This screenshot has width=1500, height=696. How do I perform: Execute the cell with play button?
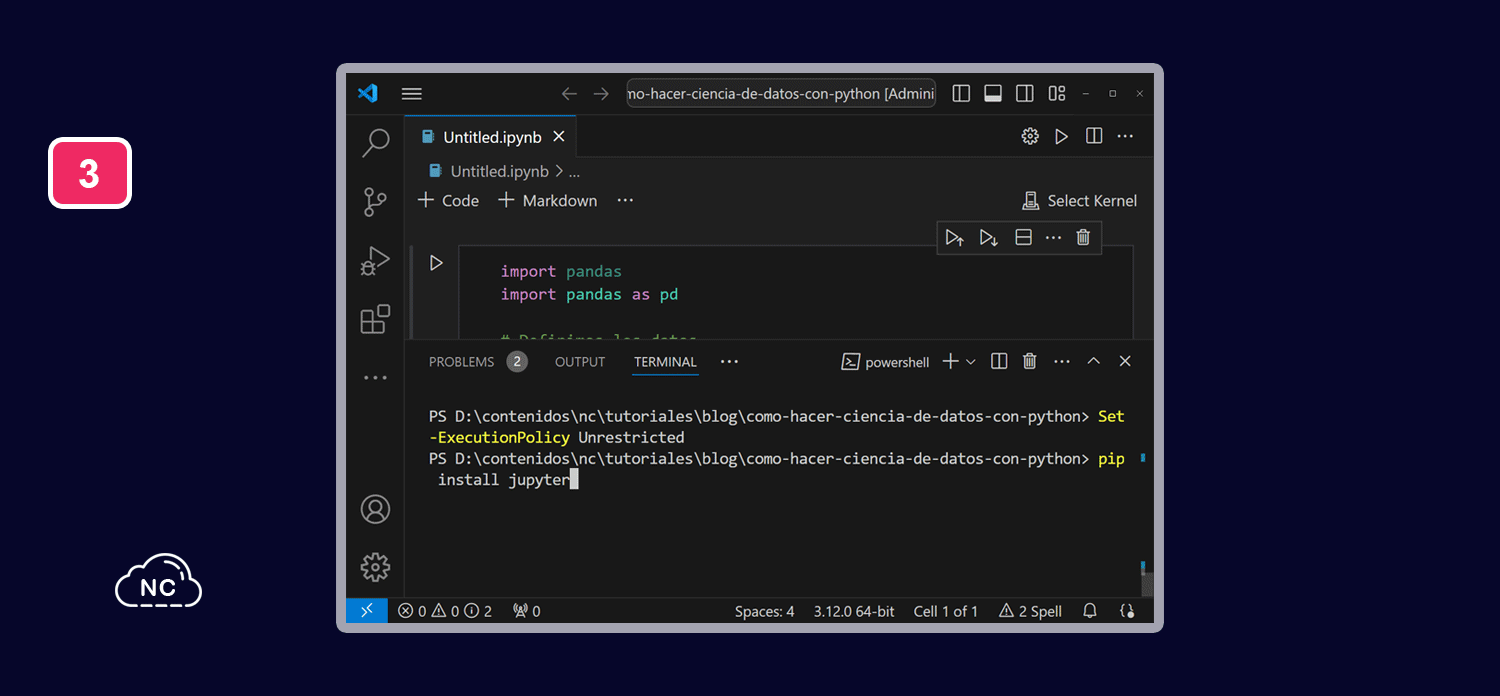pos(436,263)
